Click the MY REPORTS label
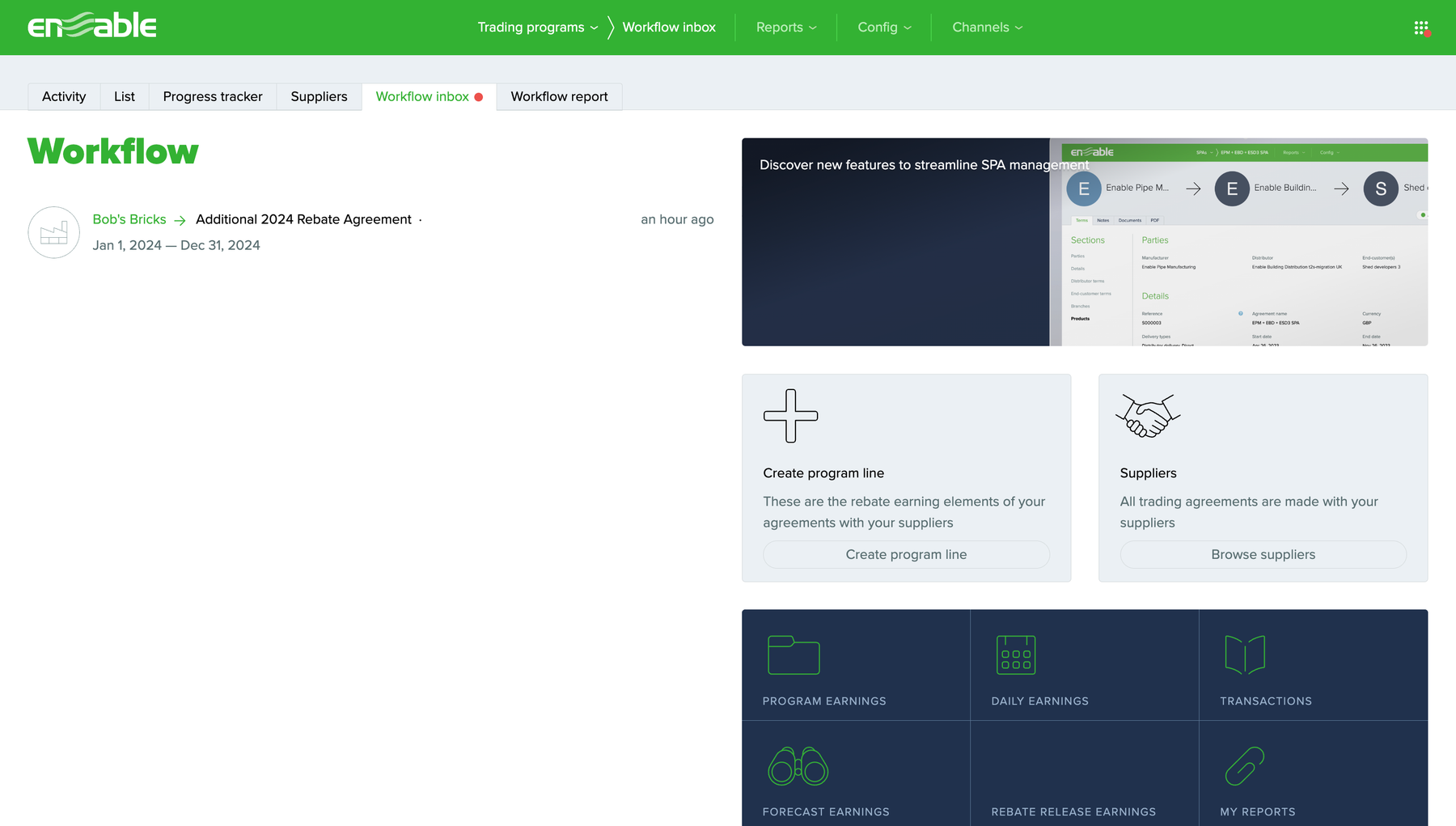The height and width of the screenshot is (826, 1456). pos(1258,811)
